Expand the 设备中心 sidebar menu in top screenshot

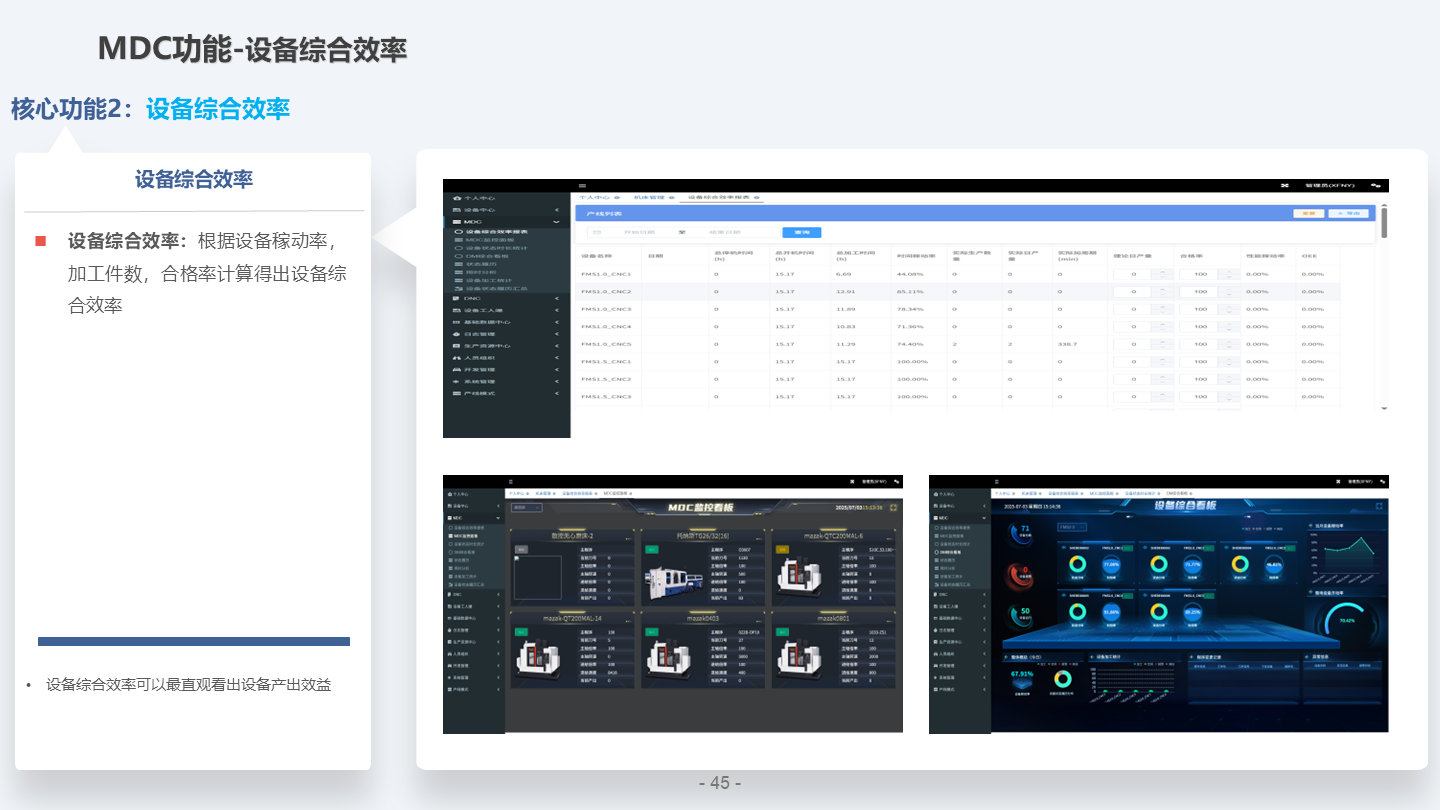click(557, 210)
